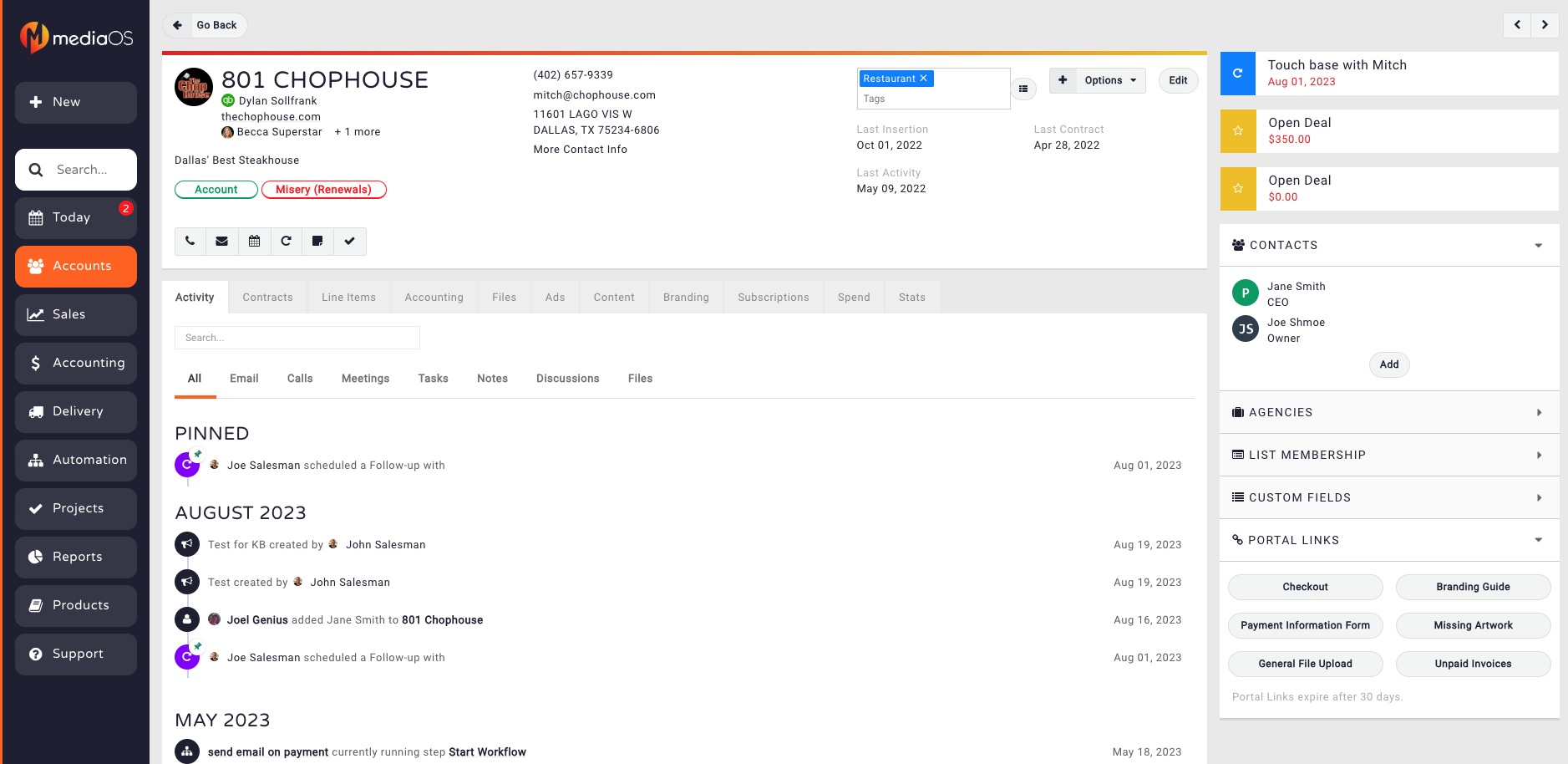This screenshot has width=1568, height=764.
Task: Toggle the Misery (Renewals) label
Action: 324,190
